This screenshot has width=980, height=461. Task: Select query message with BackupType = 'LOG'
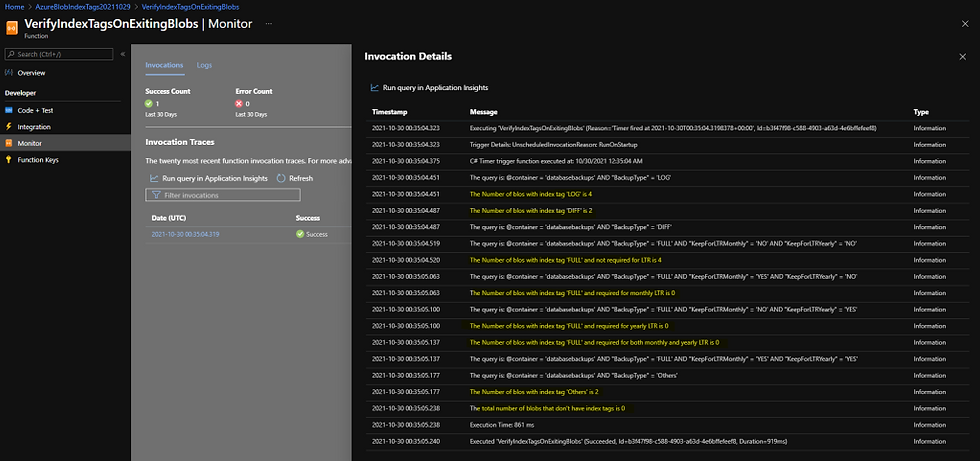point(570,177)
